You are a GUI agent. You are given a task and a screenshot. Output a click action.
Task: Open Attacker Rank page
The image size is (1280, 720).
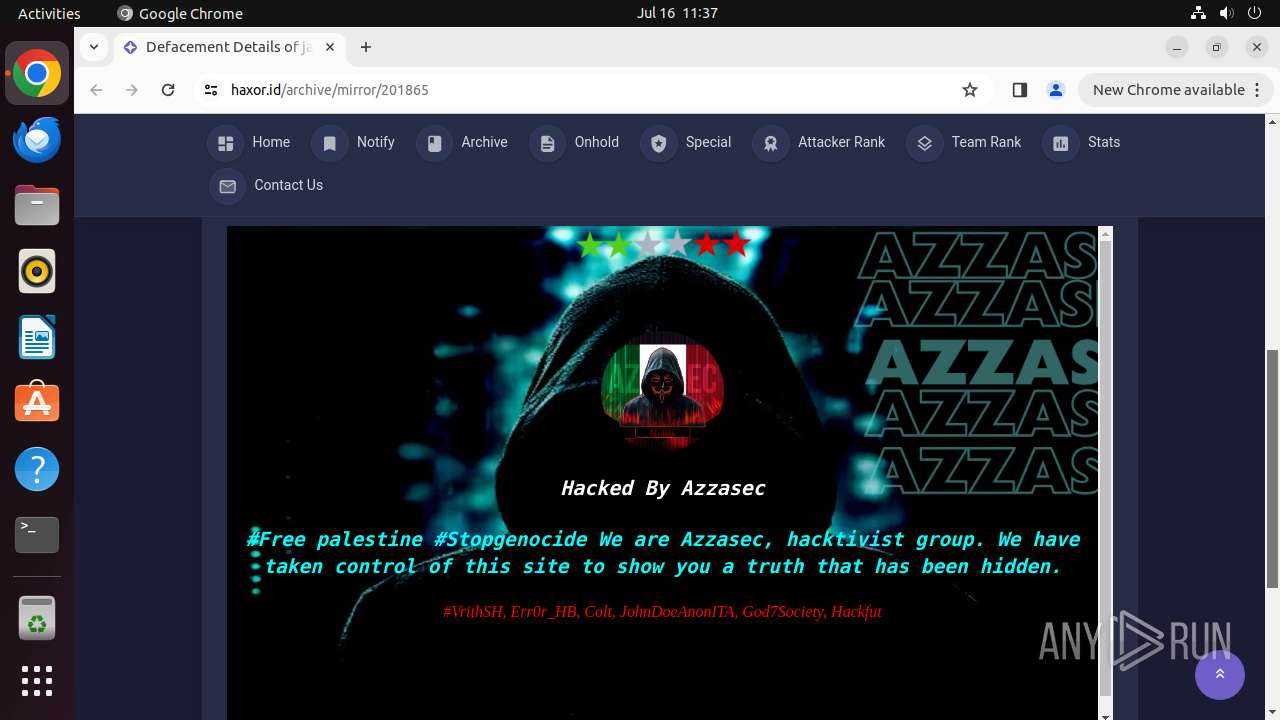[x=841, y=142]
